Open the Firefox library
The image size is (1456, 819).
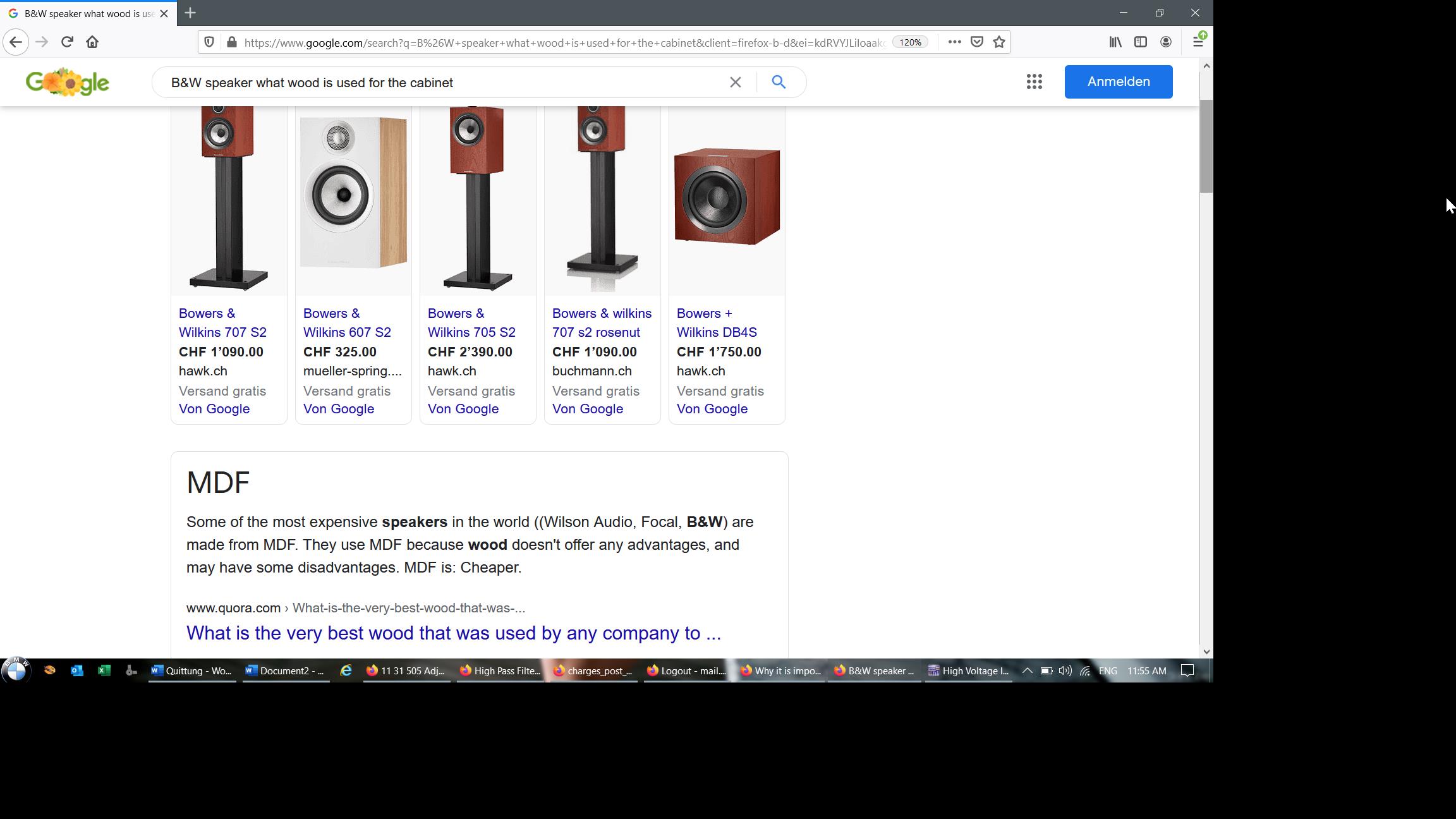pyautogui.click(x=1115, y=42)
